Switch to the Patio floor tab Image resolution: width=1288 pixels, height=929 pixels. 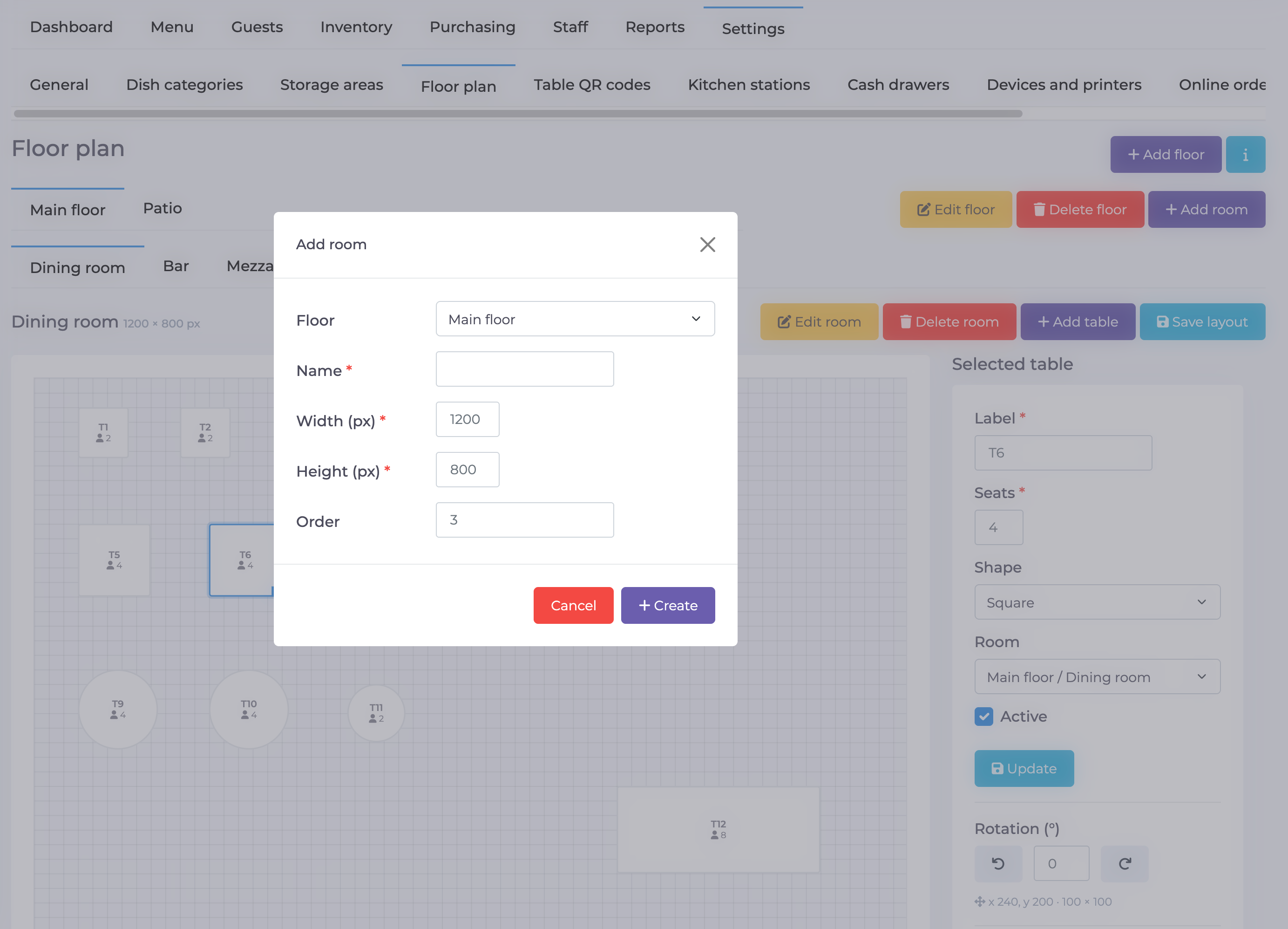point(163,208)
